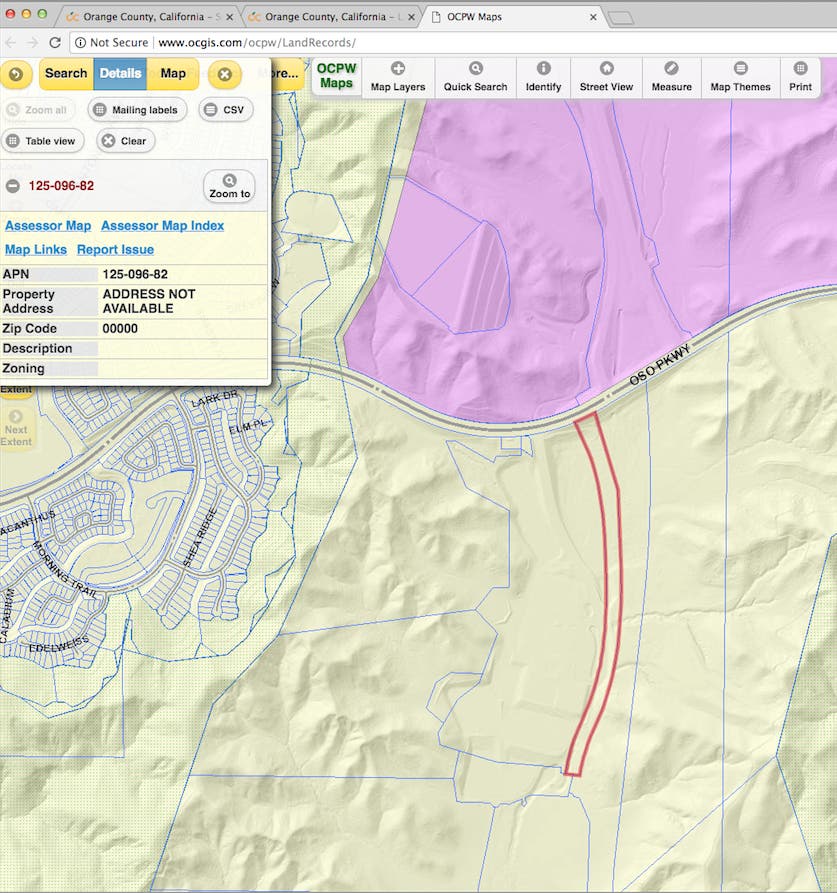Image resolution: width=837 pixels, height=893 pixels.
Task: Collapse the 125-096-82 parcel entry
Action: (x=13, y=186)
